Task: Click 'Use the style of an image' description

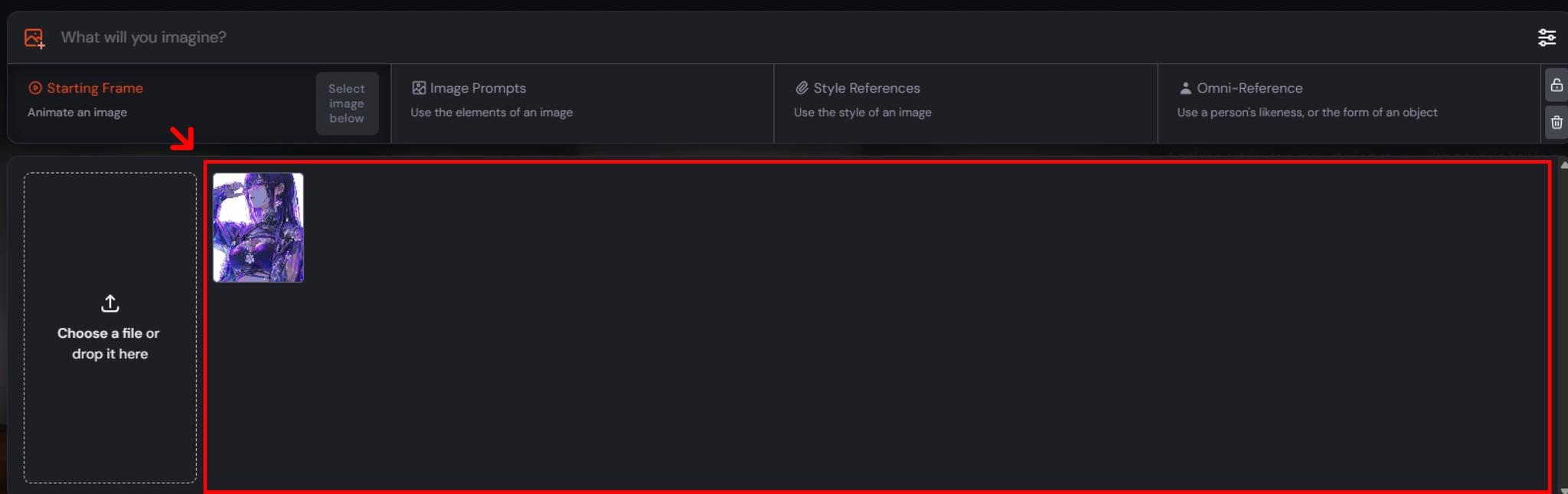Action: pyautogui.click(x=863, y=113)
